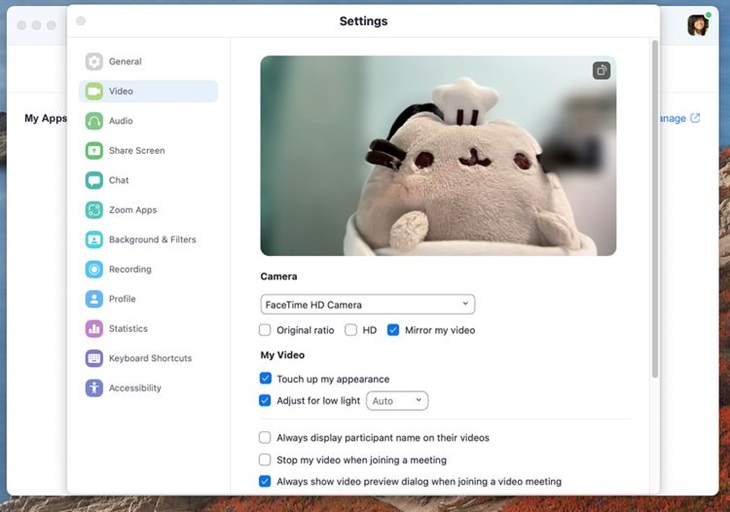
Task: Select the Audio headphones icon
Action: click(x=94, y=121)
